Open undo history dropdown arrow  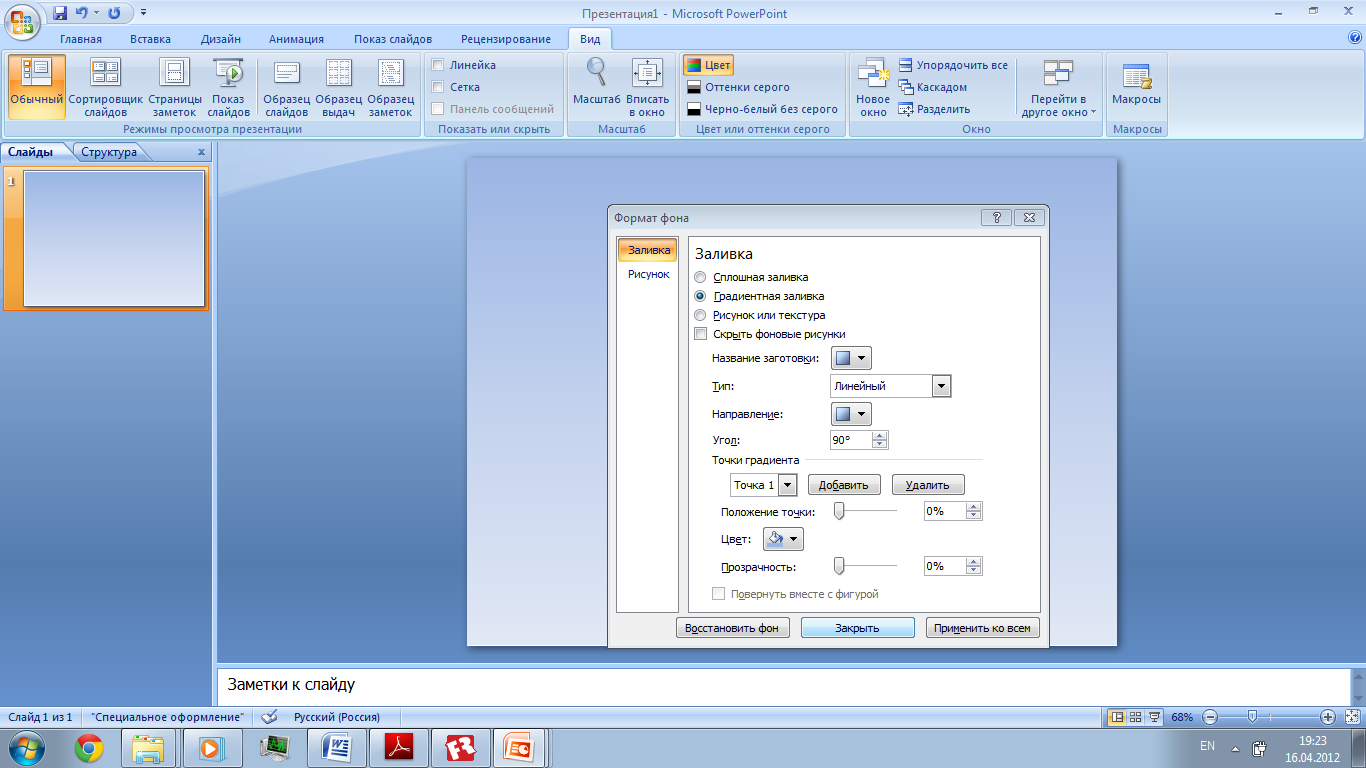(97, 13)
